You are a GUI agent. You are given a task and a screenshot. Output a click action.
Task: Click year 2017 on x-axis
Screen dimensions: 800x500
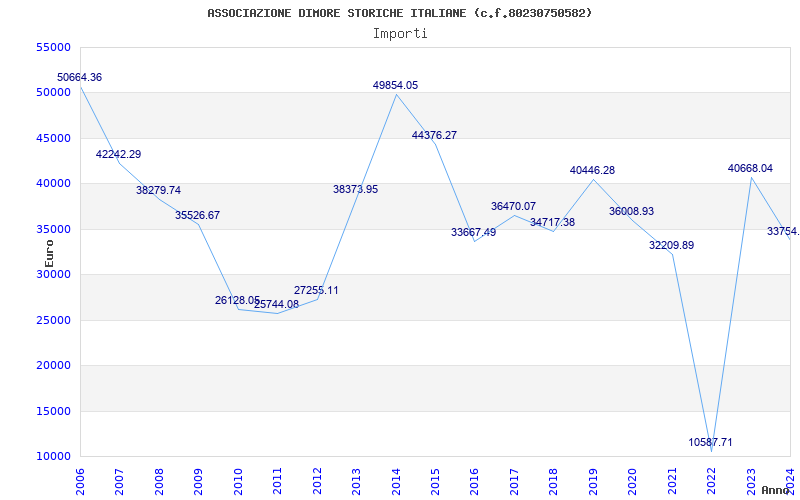(515, 482)
